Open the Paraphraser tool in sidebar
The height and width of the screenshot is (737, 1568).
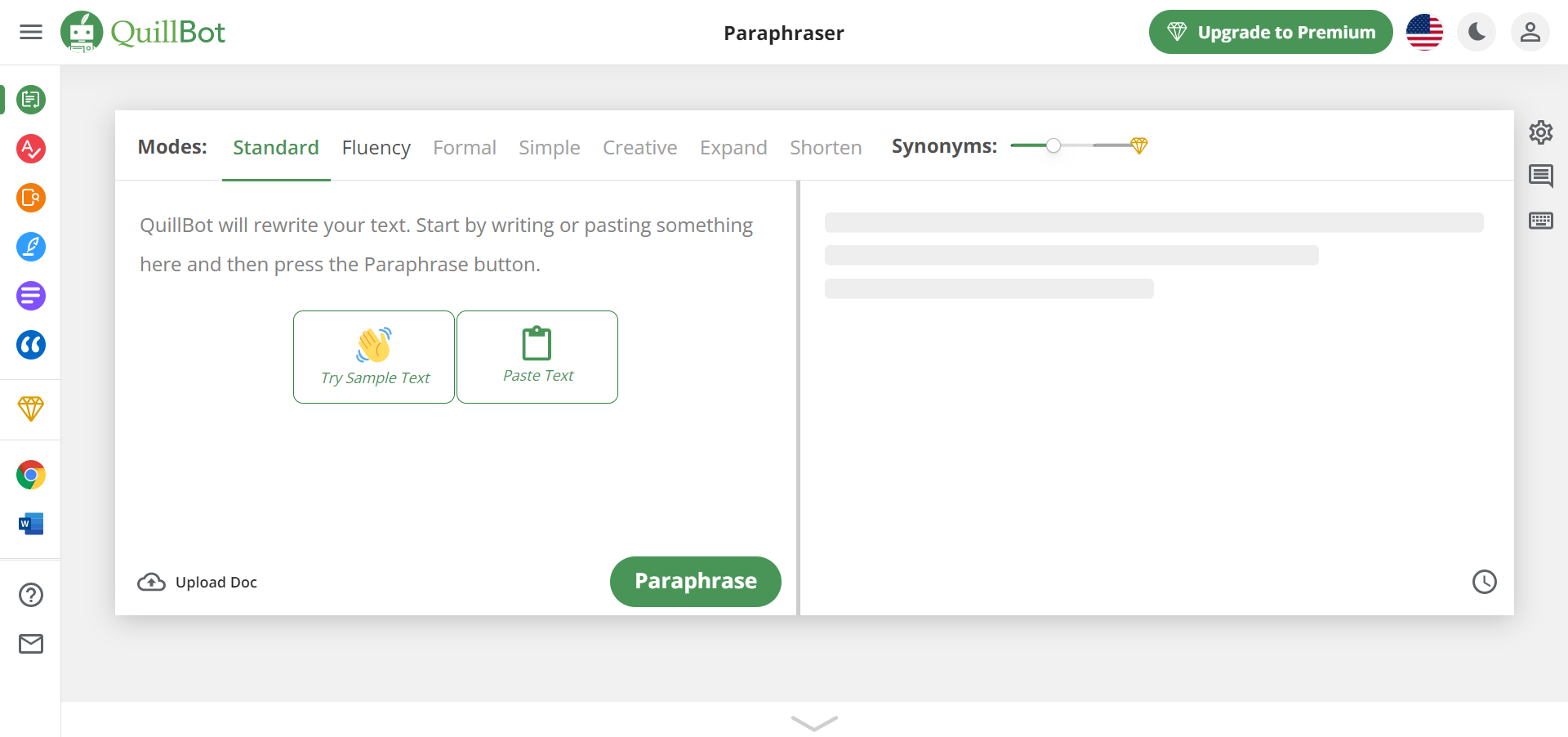tap(31, 100)
